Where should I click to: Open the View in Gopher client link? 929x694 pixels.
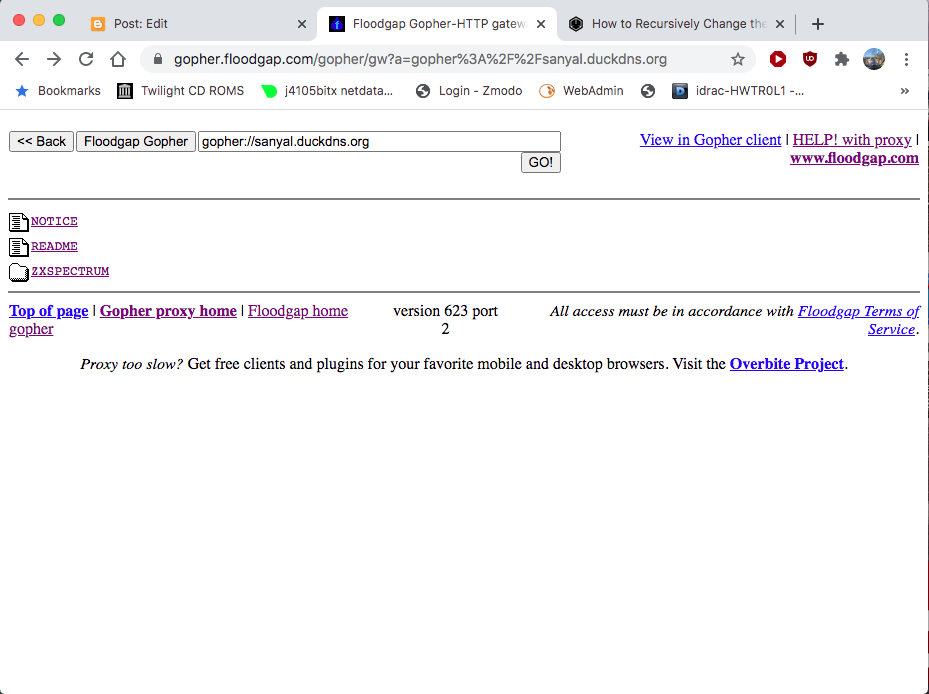pyautogui.click(x=710, y=140)
